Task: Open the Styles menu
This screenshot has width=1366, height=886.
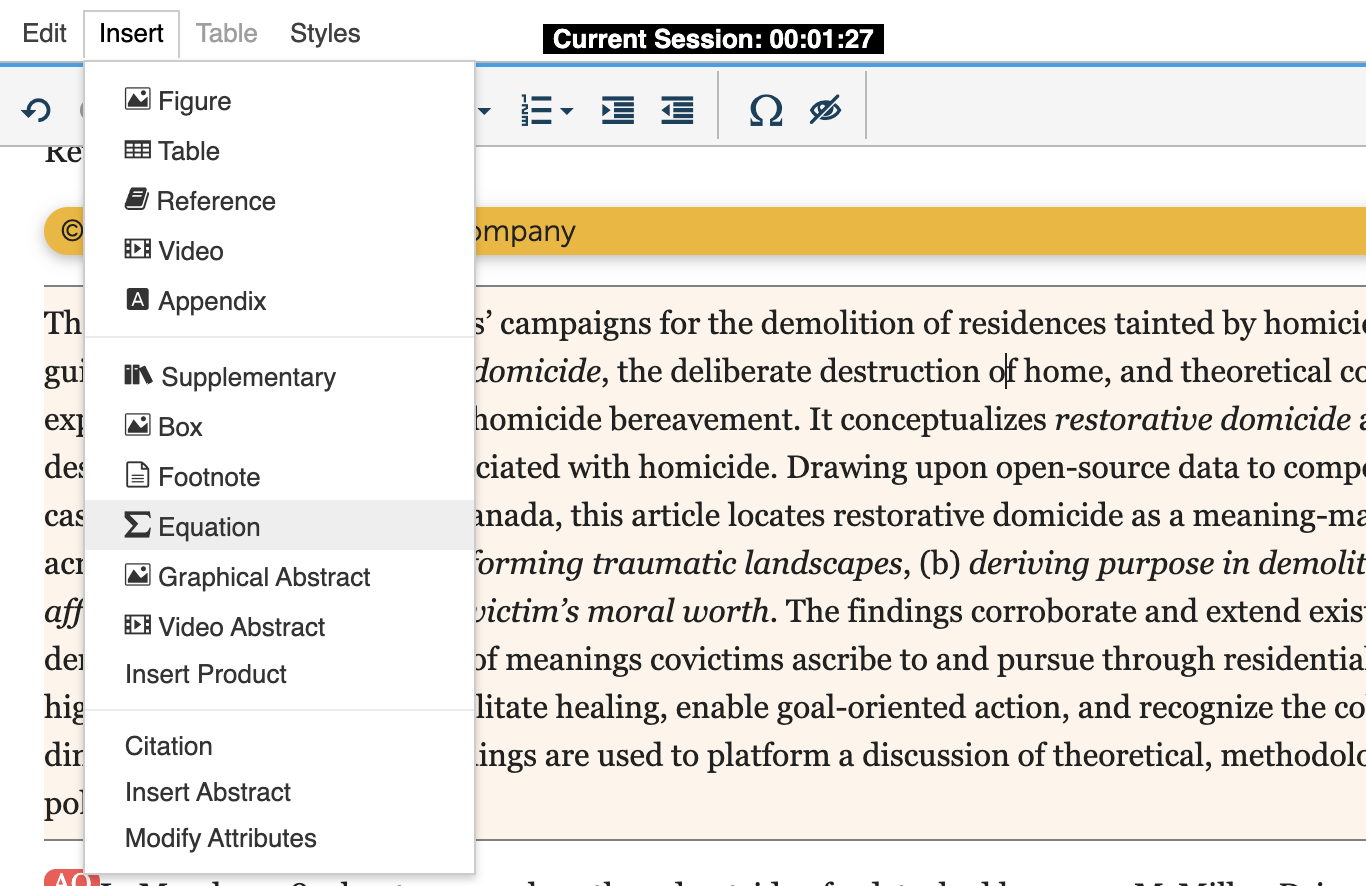Action: click(x=325, y=33)
